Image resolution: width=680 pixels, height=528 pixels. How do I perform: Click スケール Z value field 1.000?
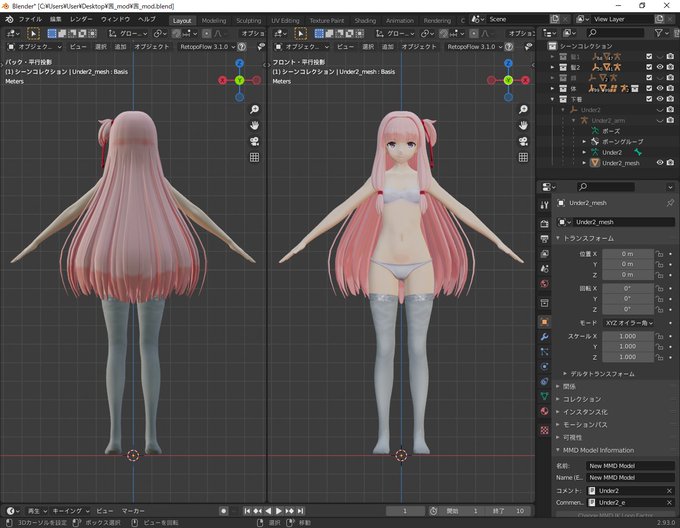click(628, 357)
